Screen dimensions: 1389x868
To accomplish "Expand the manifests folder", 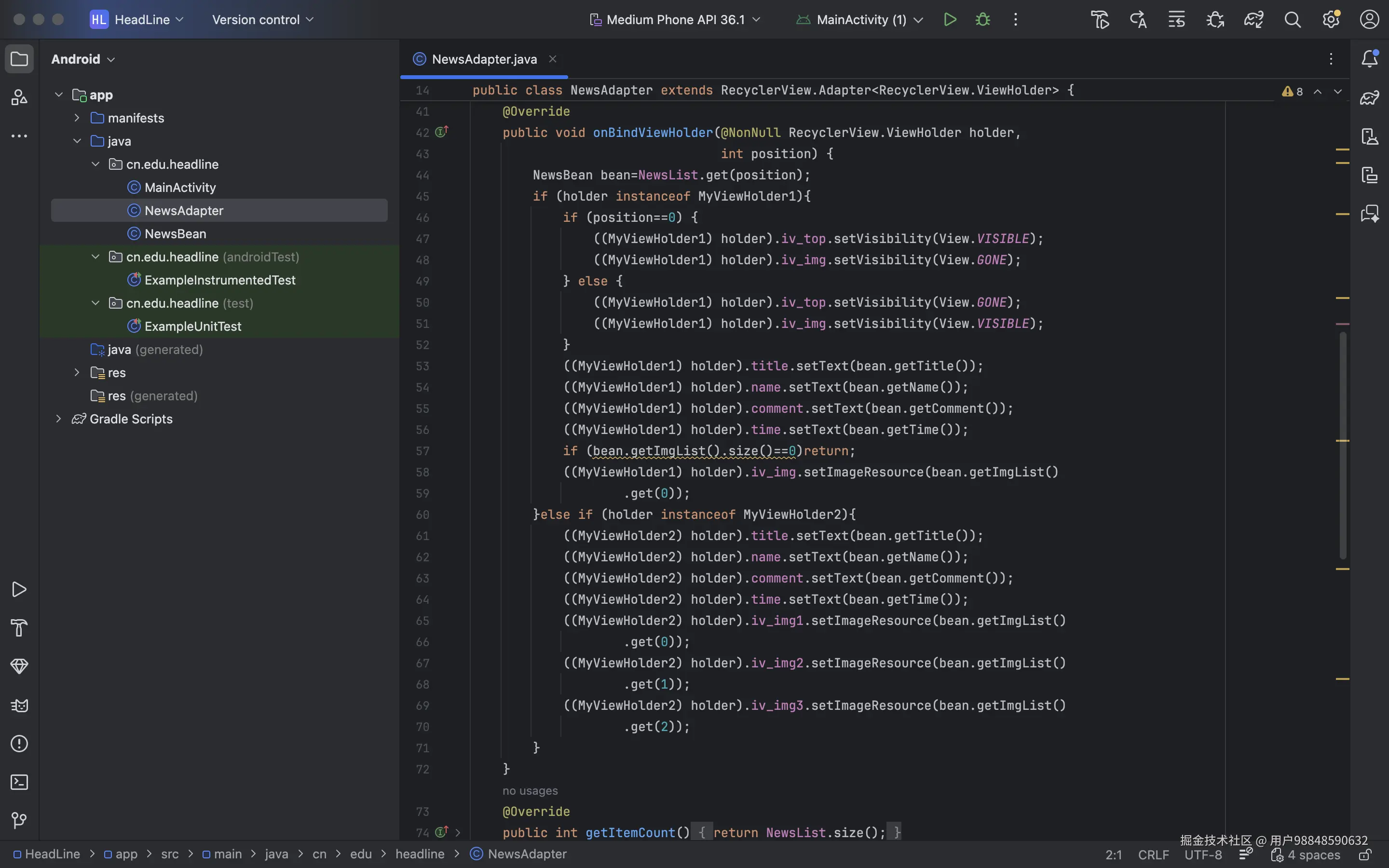I will 77,118.
